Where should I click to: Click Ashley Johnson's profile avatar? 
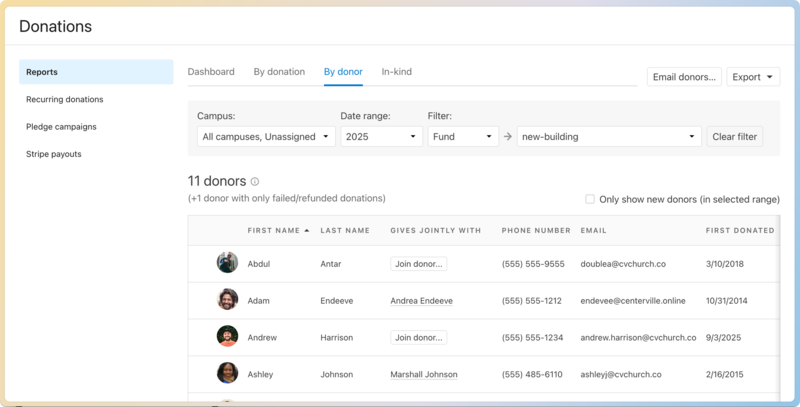(x=227, y=374)
